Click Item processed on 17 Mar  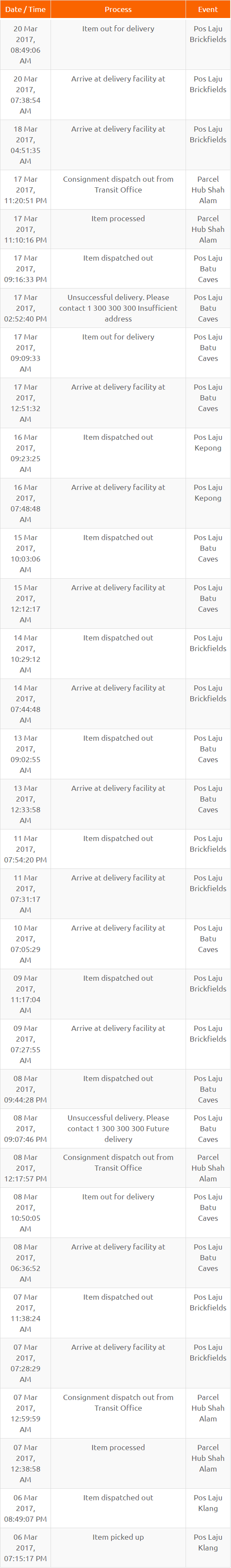pos(118,219)
